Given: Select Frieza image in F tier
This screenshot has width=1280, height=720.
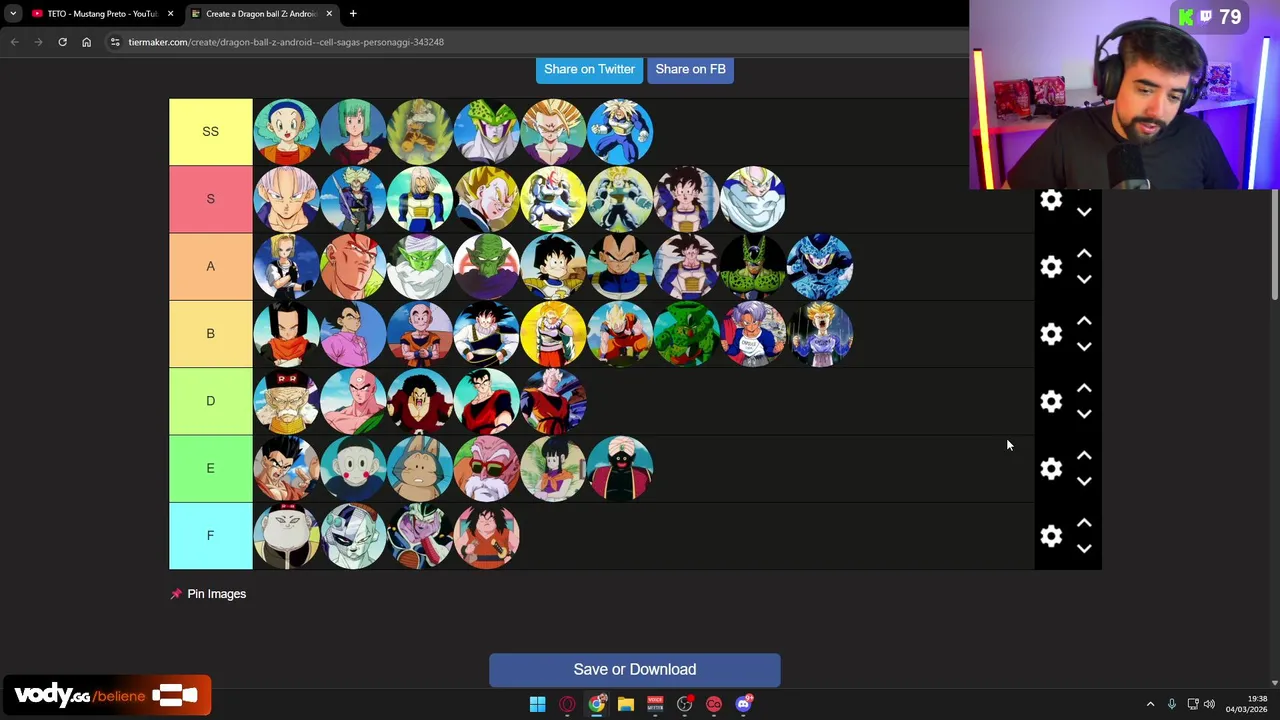Looking at the screenshot, I should 353,536.
